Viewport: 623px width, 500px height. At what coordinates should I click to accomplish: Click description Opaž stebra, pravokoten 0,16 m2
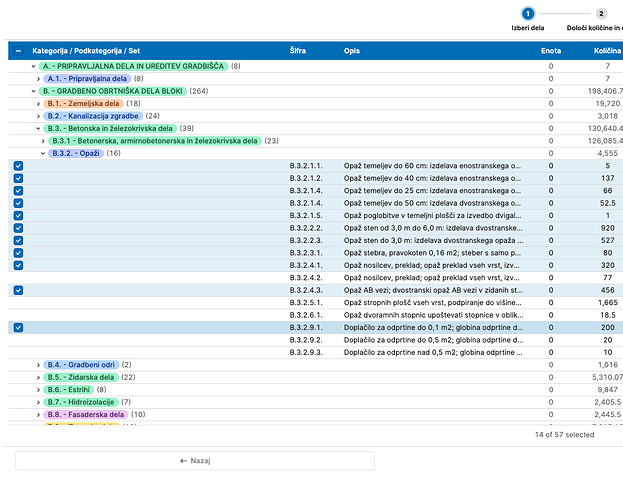[x=432, y=253]
